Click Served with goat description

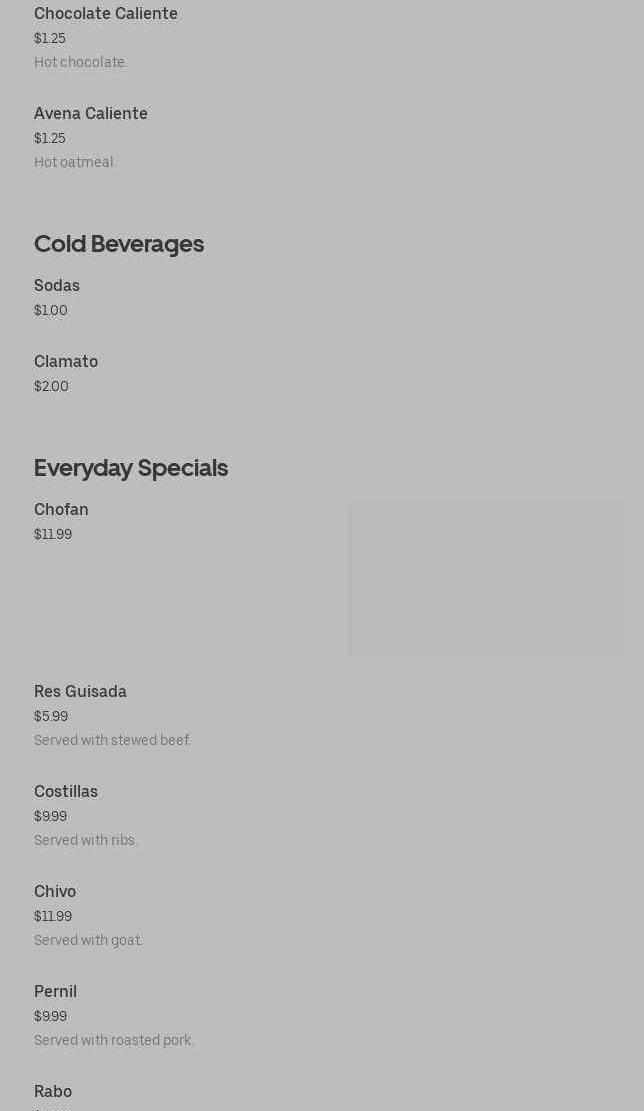click(88, 940)
